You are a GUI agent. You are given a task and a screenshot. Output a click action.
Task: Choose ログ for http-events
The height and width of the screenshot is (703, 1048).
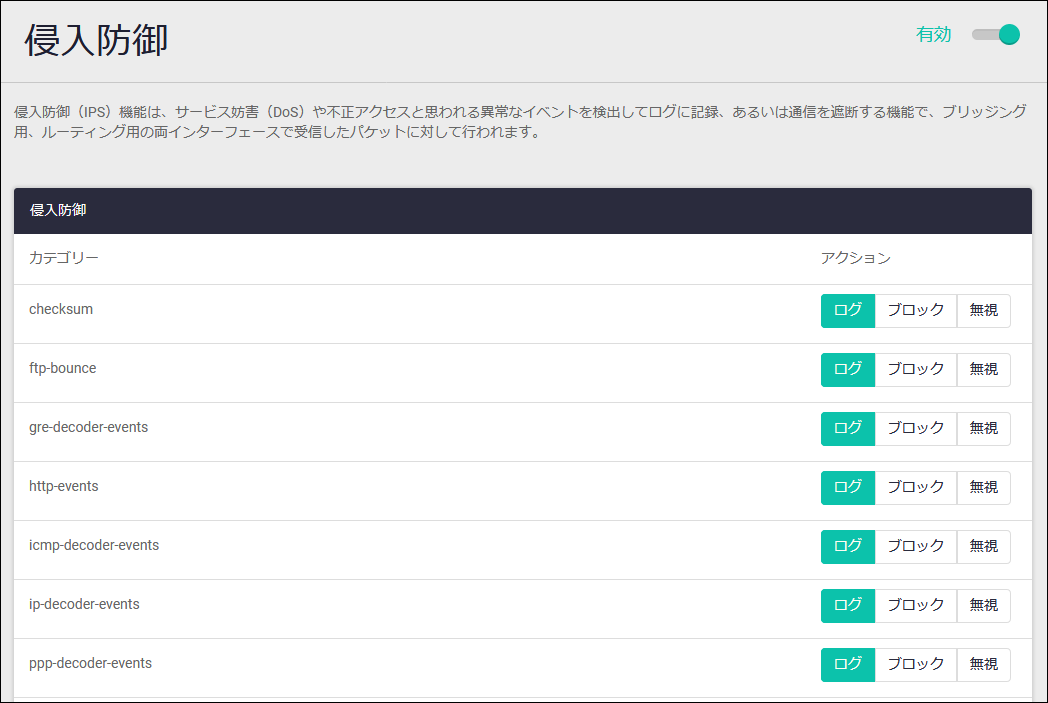click(847, 487)
